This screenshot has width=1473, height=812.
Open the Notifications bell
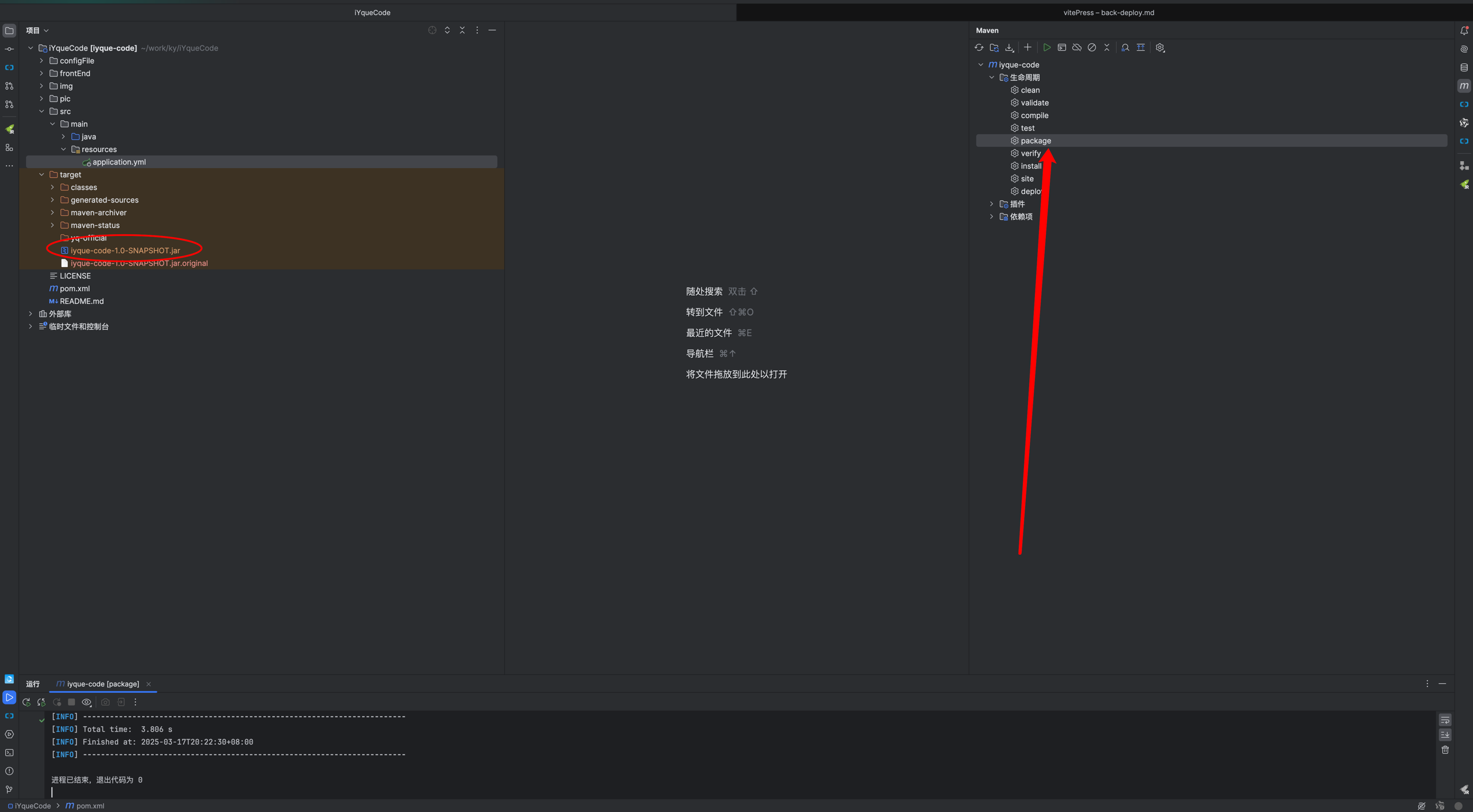coord(1464,31)
